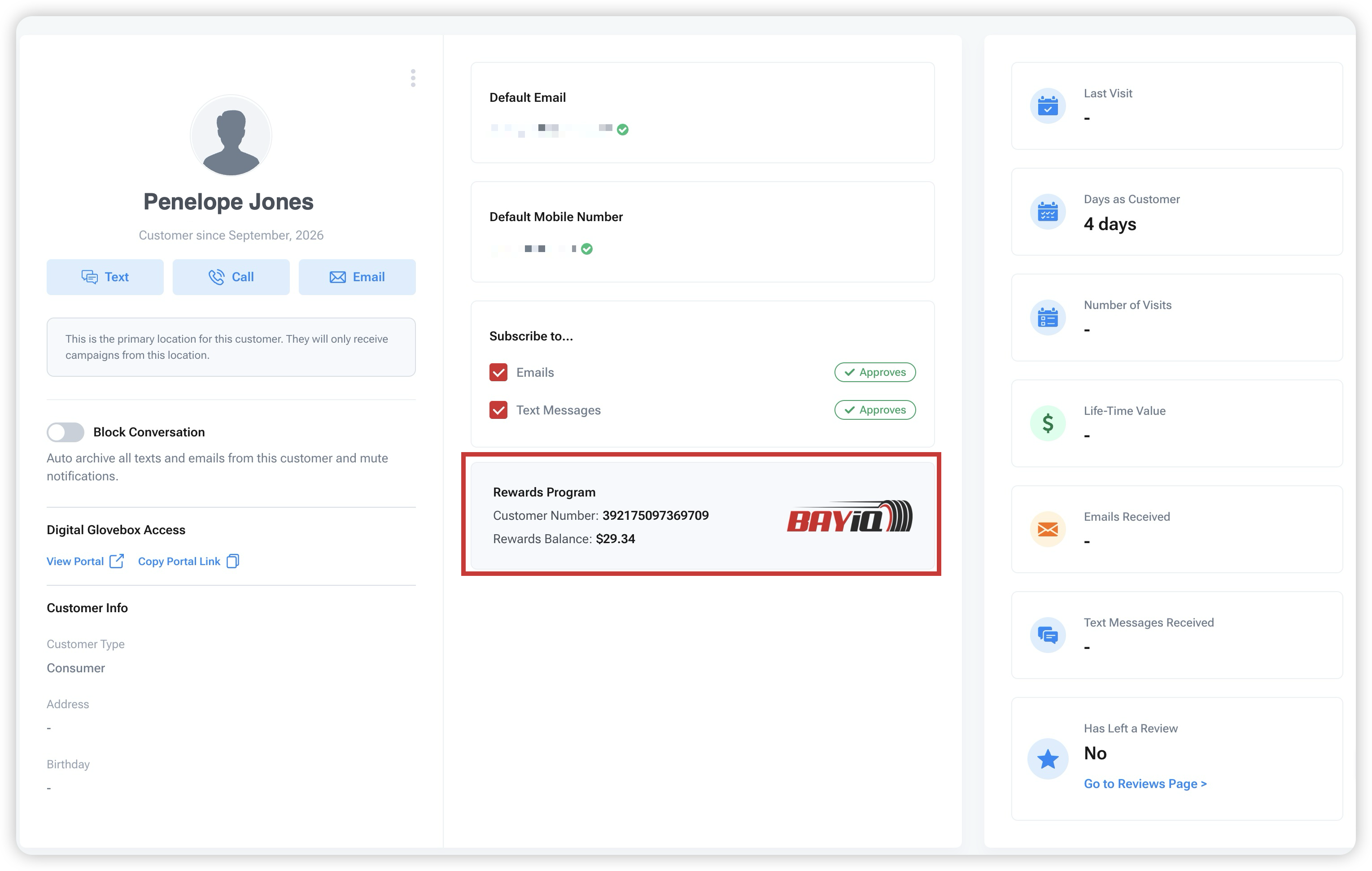The width and height of the screenshot is (1372, 871).
Task: Click the Days as Customer calendar icon
Action: pos(1047,211)
